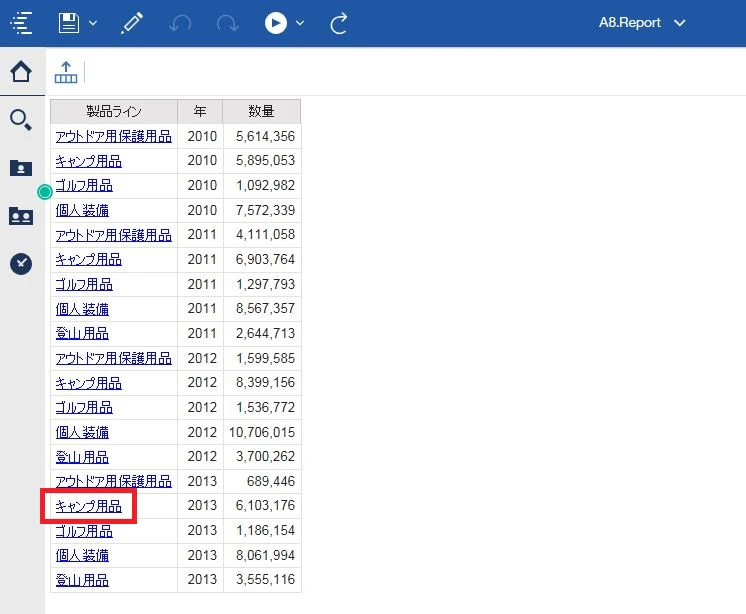Open 2011 ゴルフ用品 link
The height and width of the screenshot is (614, 746).
point(84,284)
